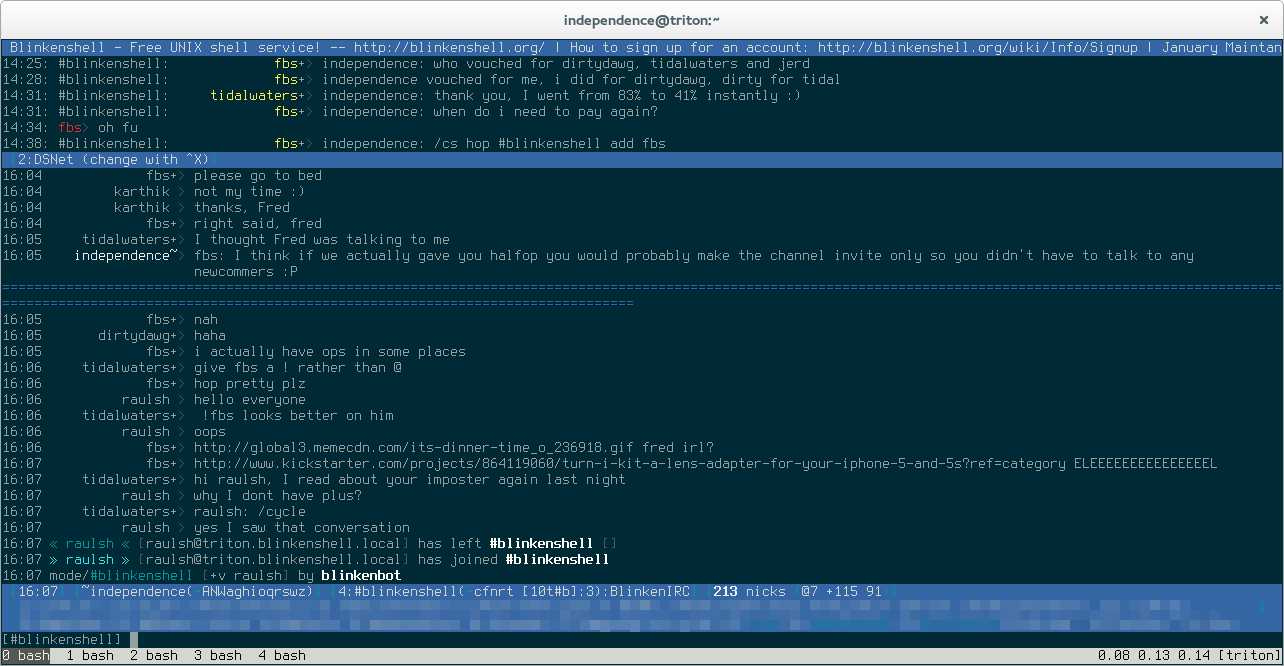Click the load average numbers at bottom right
Screen dimensions: 1284x666
pos(1153,656)
